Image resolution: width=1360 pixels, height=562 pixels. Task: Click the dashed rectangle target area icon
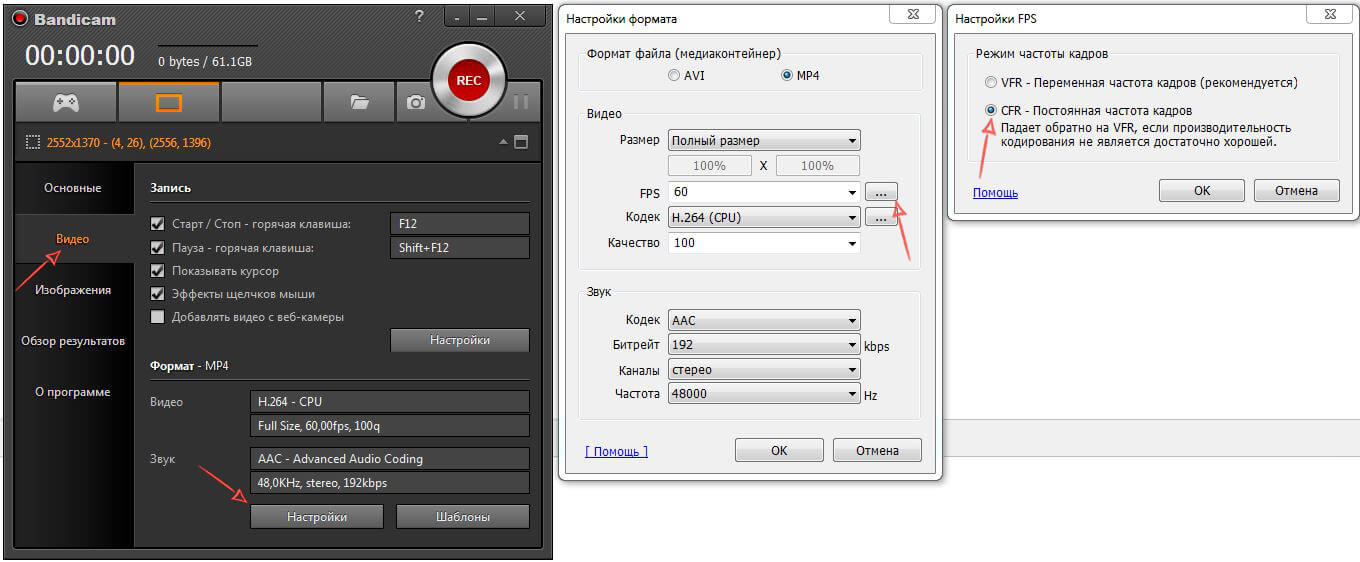point(33,142)
